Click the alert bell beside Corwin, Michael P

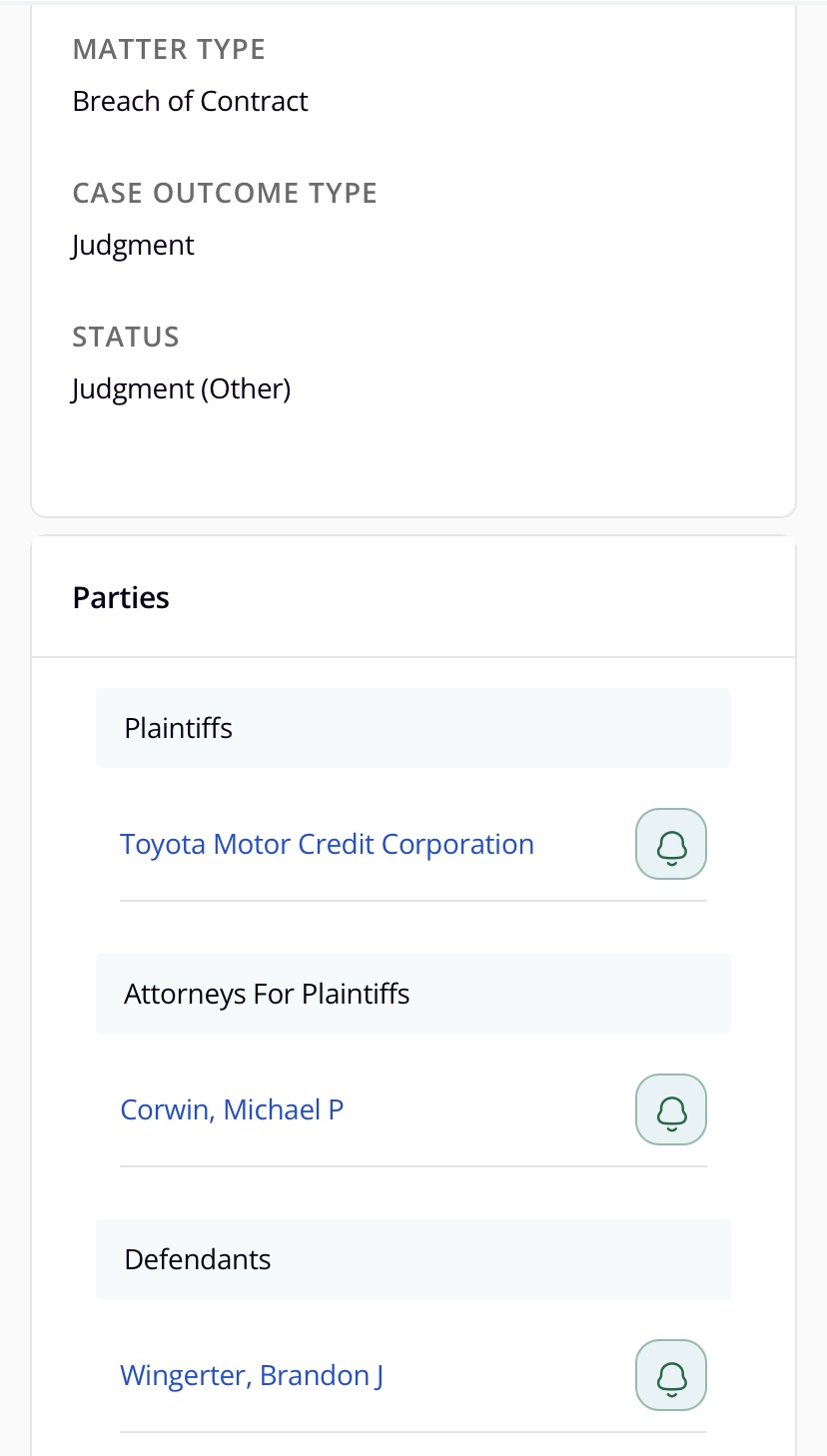point(671,1109)
